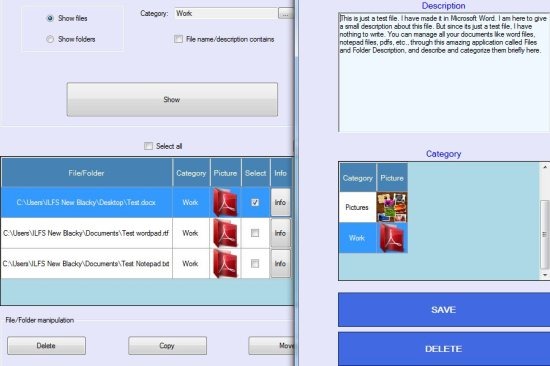Click the Work category cell of Test wordpad.rtf
This screenshot has height=366, width=550.
click(x=191, y=233)
